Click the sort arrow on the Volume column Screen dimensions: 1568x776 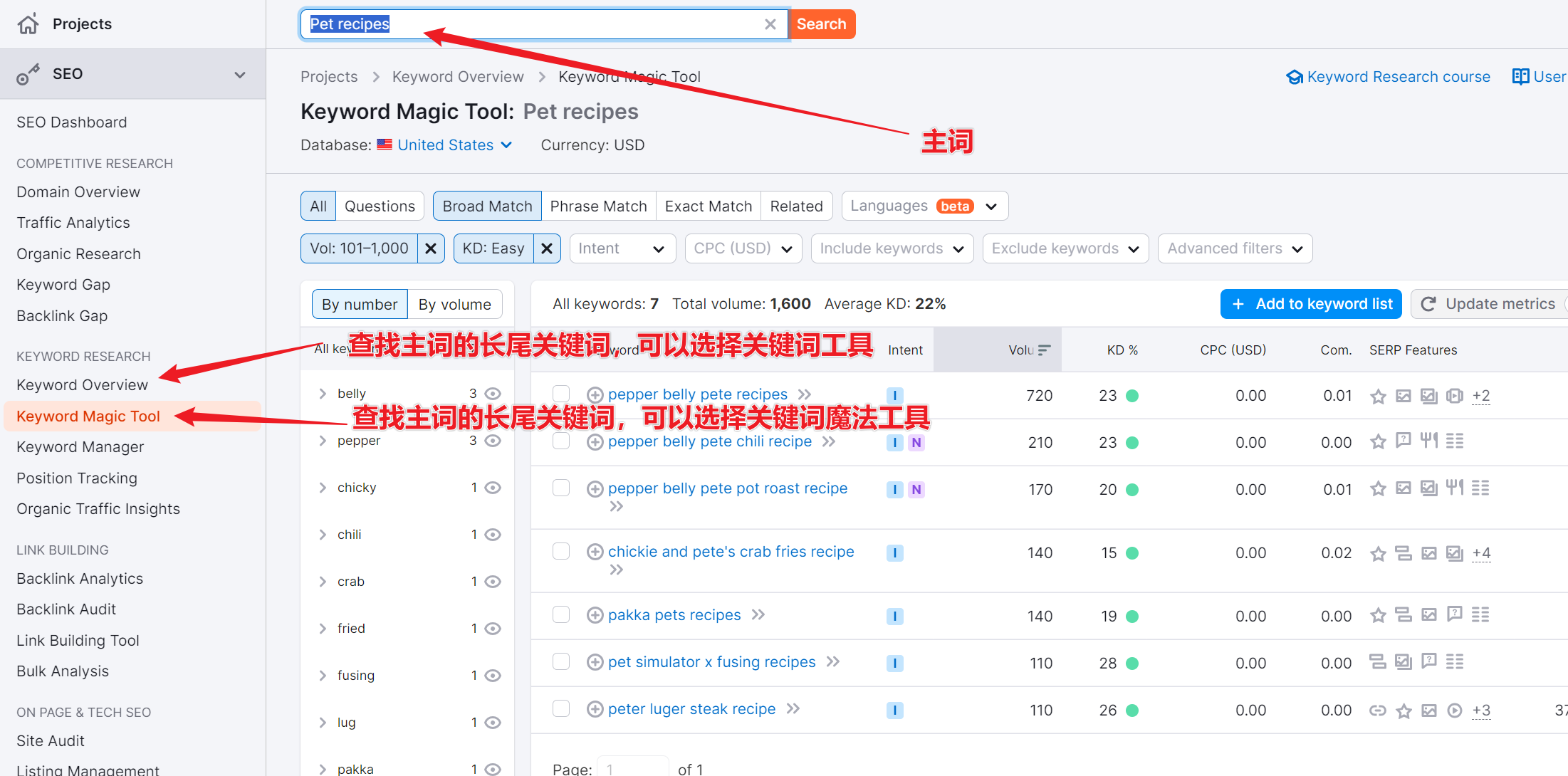tap(1044, 349)
